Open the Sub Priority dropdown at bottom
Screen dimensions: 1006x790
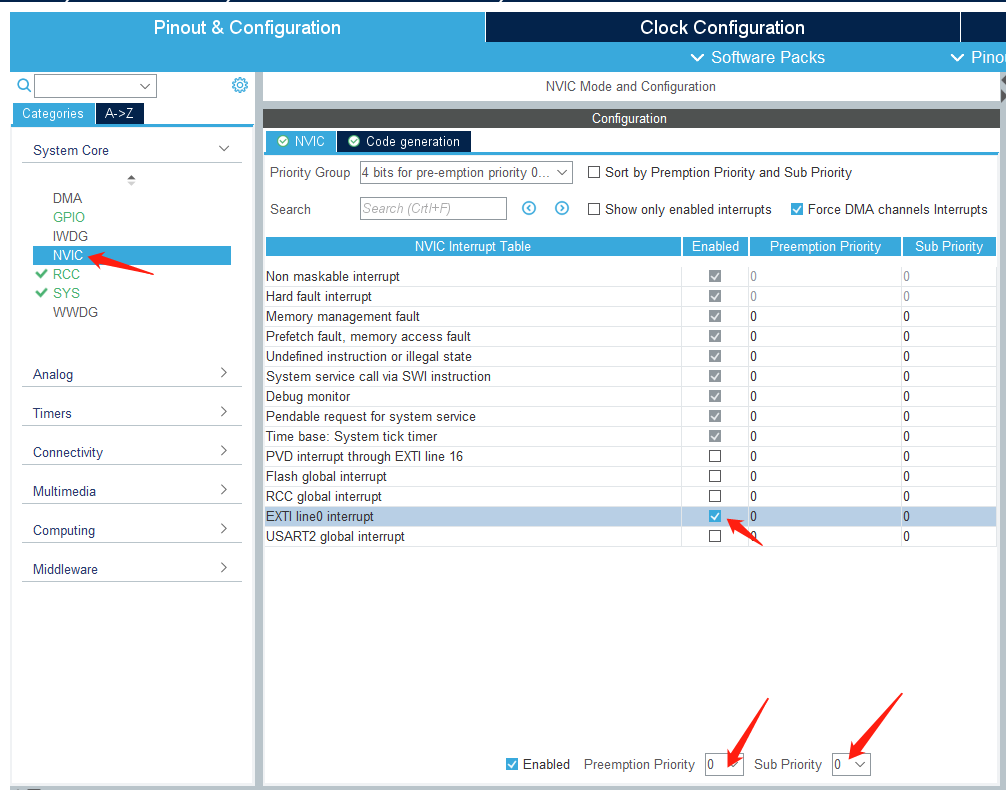(x=851, y=764)
